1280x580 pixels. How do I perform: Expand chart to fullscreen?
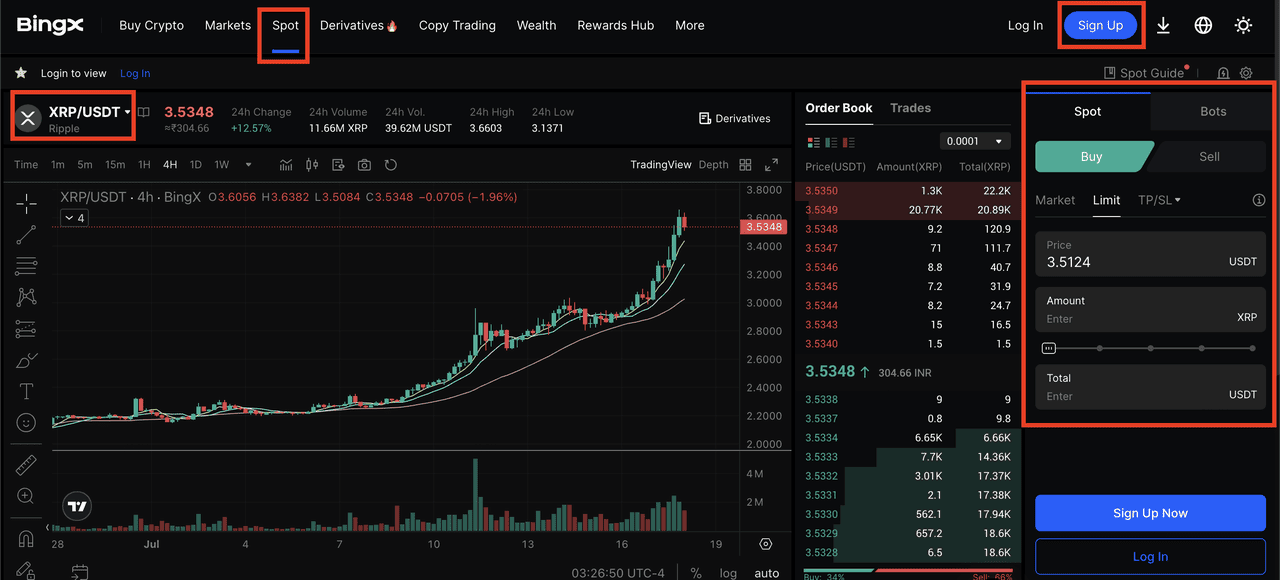pos(771,165)
